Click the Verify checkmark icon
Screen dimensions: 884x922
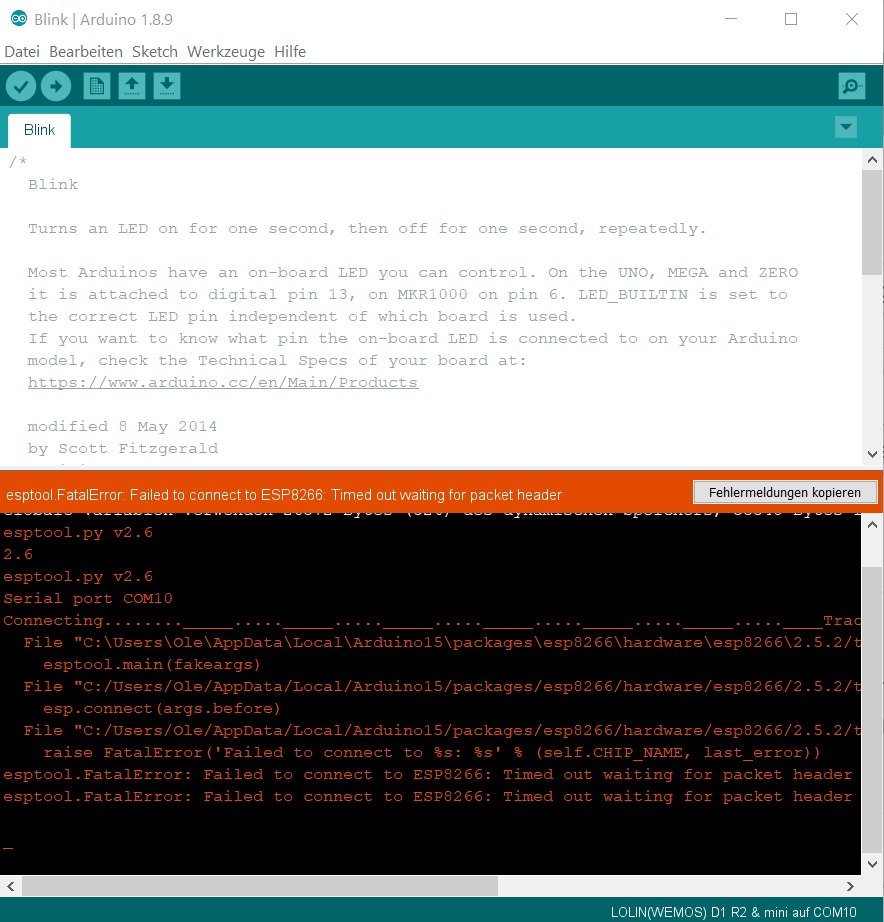(x=21, y=86)
